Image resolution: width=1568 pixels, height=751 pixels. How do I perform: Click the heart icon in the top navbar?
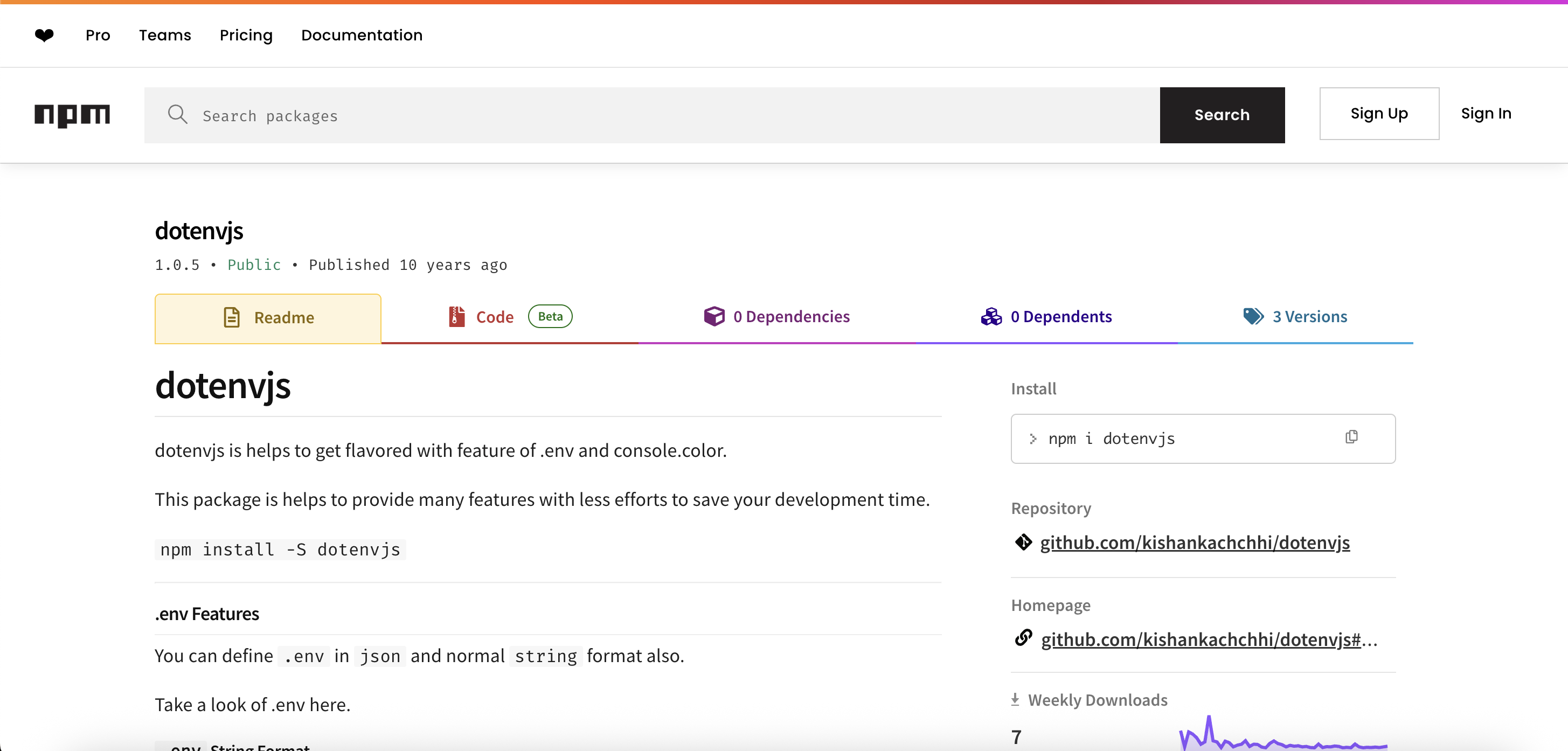tap(44, 36)
